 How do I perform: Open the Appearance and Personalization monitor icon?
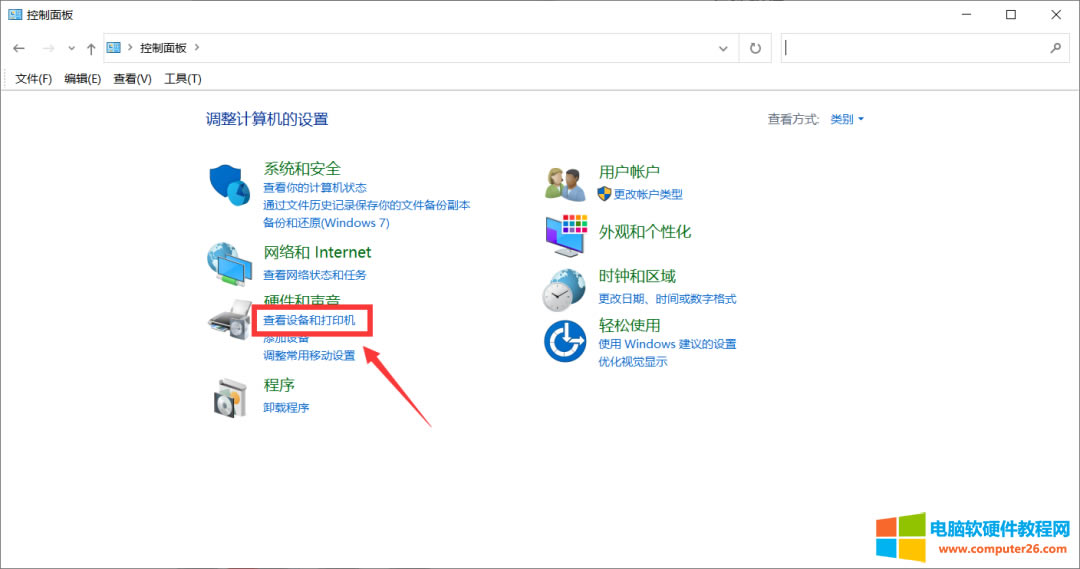click(x=566, y=235)
